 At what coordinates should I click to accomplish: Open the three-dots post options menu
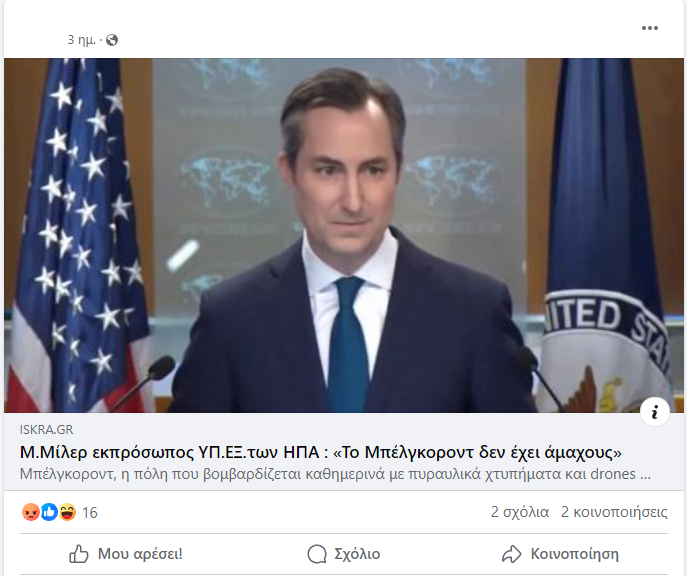[649, 28]
